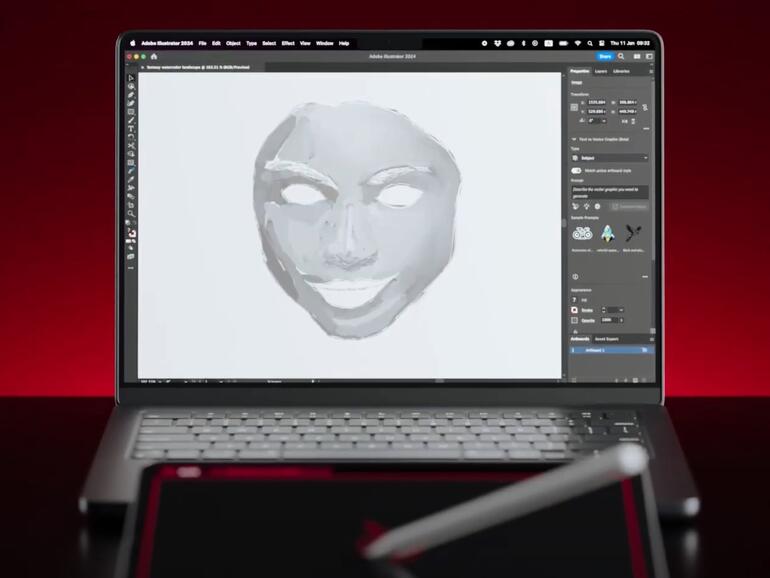Screen dimensions: 770x578
Task: Click the Home icon beside window controls
Action: (x=154, y=56)
